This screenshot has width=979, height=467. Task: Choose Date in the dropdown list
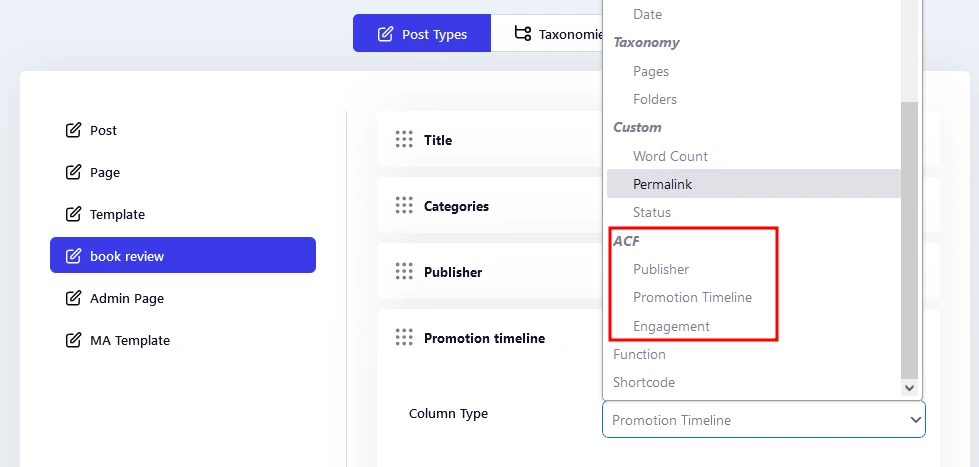[x=754, y=14]
